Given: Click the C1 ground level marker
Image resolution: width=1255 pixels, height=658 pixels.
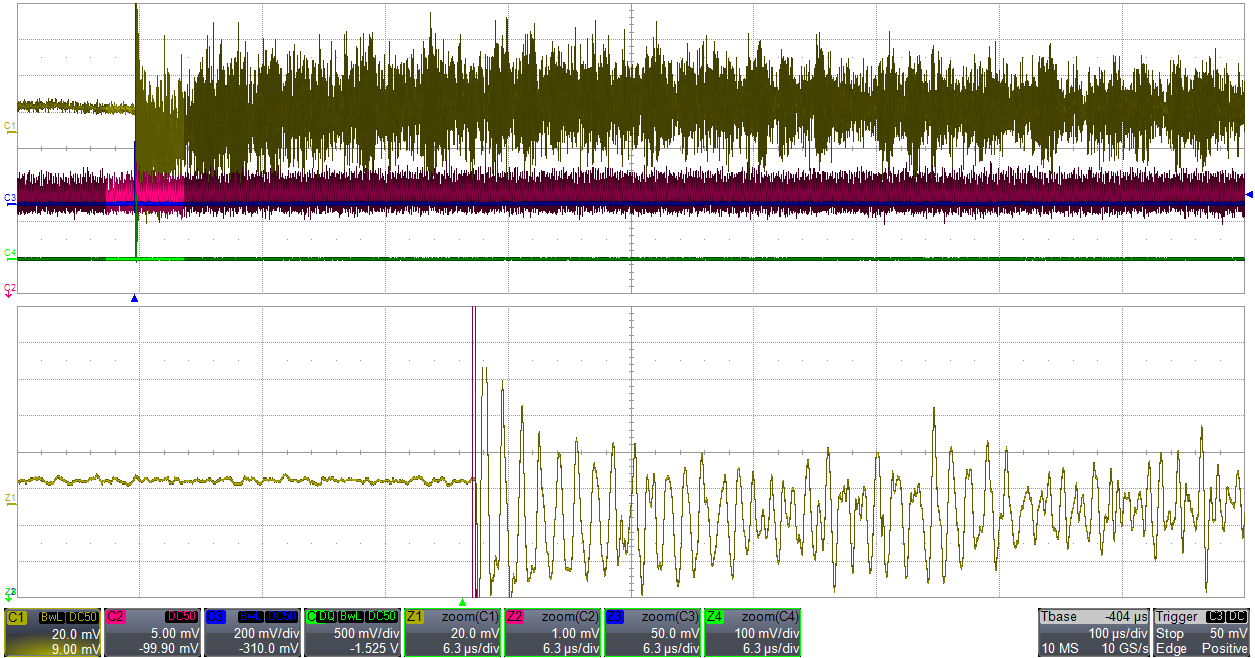Looking at the screenshot, I should [10, 126].
